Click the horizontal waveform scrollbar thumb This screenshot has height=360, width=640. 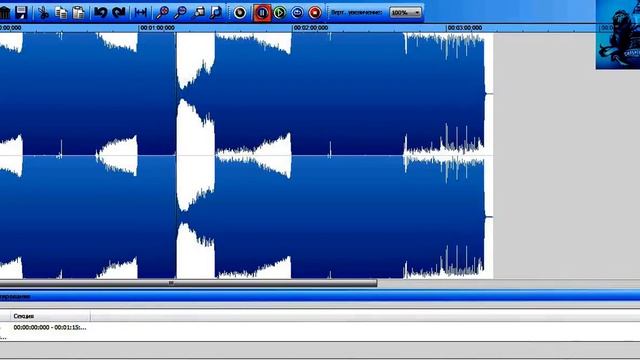(188, 283)
